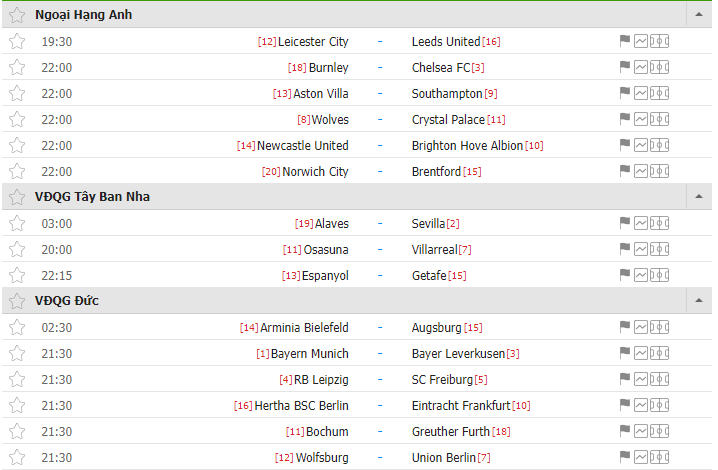Open flag icon for Norwich City match

coord(625,171)
